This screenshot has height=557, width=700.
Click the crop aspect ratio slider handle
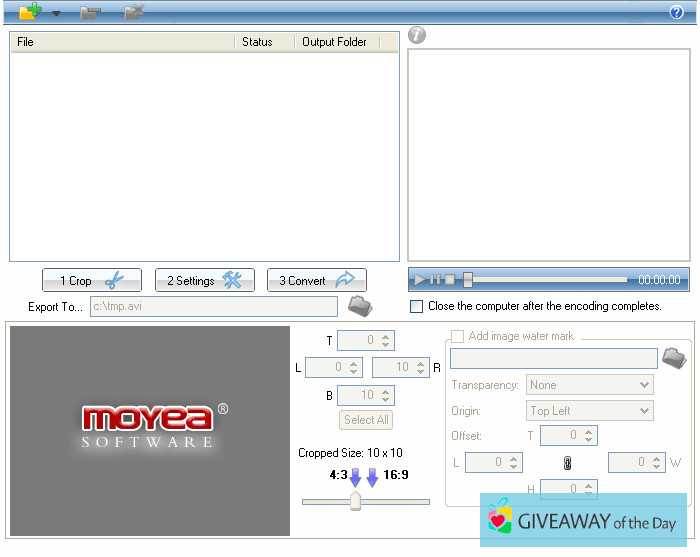(355, 501)
